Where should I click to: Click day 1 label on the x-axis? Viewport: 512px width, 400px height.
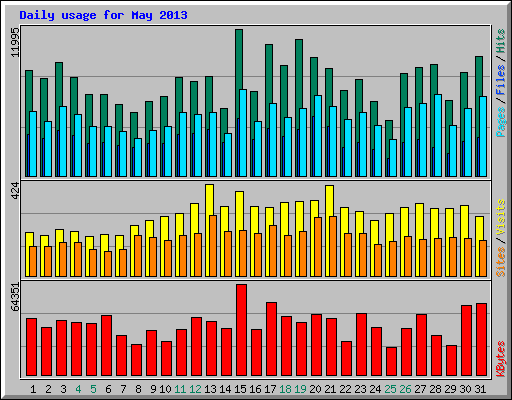tap(33, 389)
